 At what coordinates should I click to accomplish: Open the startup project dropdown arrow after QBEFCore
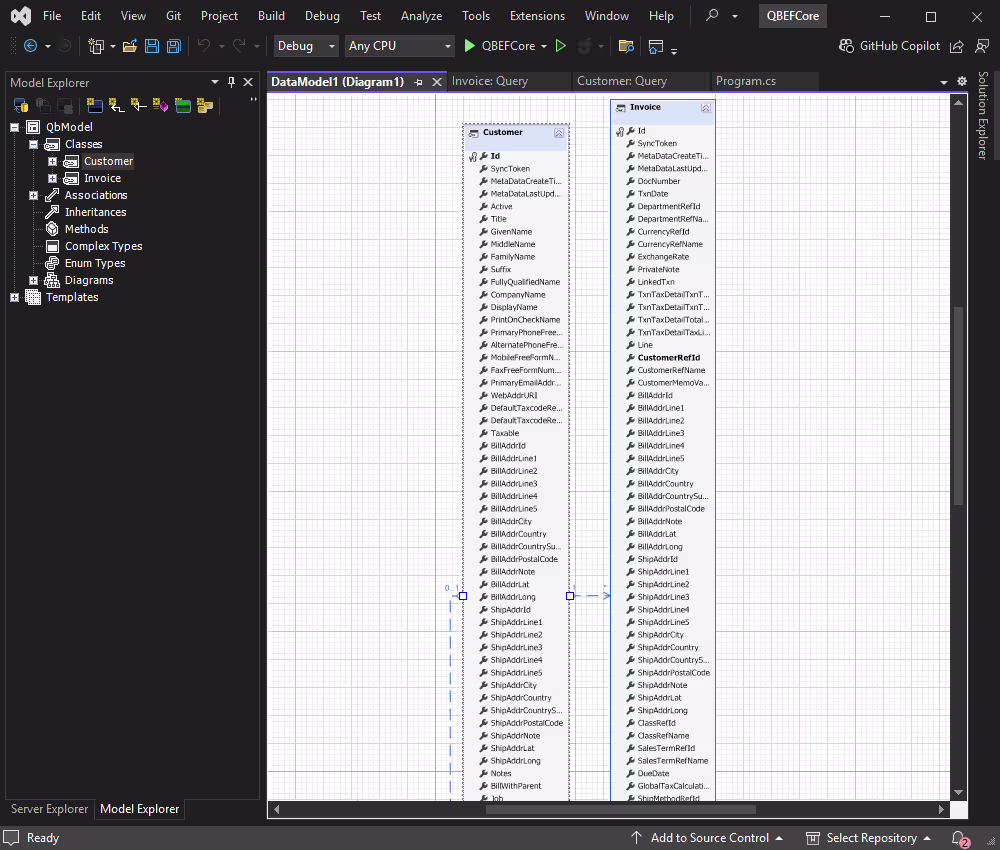click(544, 47)
